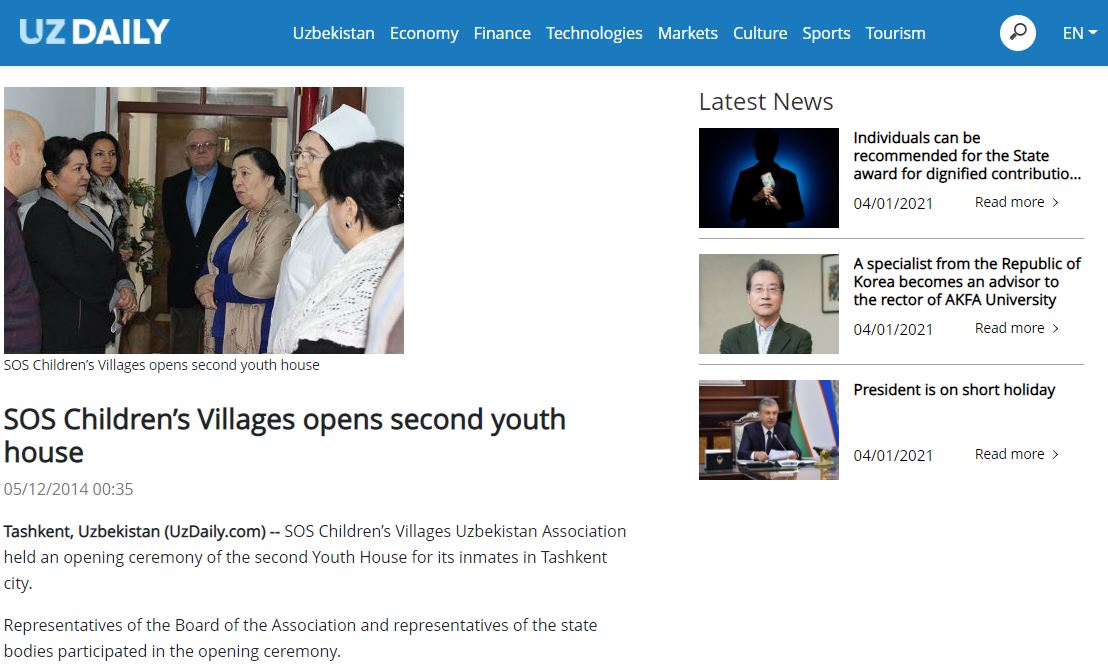
Task: Open the State award contribution headline
Action: [x=967, y=156]
